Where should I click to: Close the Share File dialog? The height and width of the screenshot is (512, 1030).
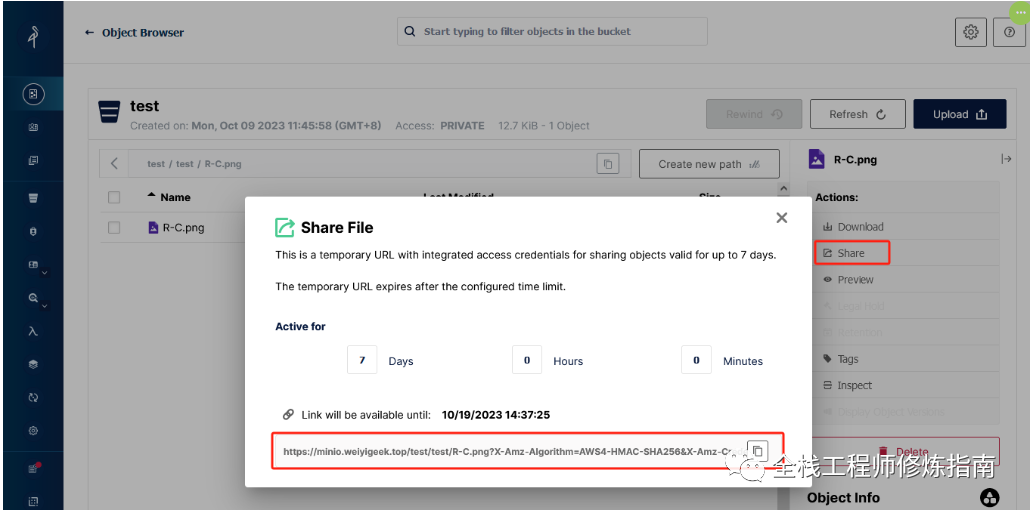781,218
